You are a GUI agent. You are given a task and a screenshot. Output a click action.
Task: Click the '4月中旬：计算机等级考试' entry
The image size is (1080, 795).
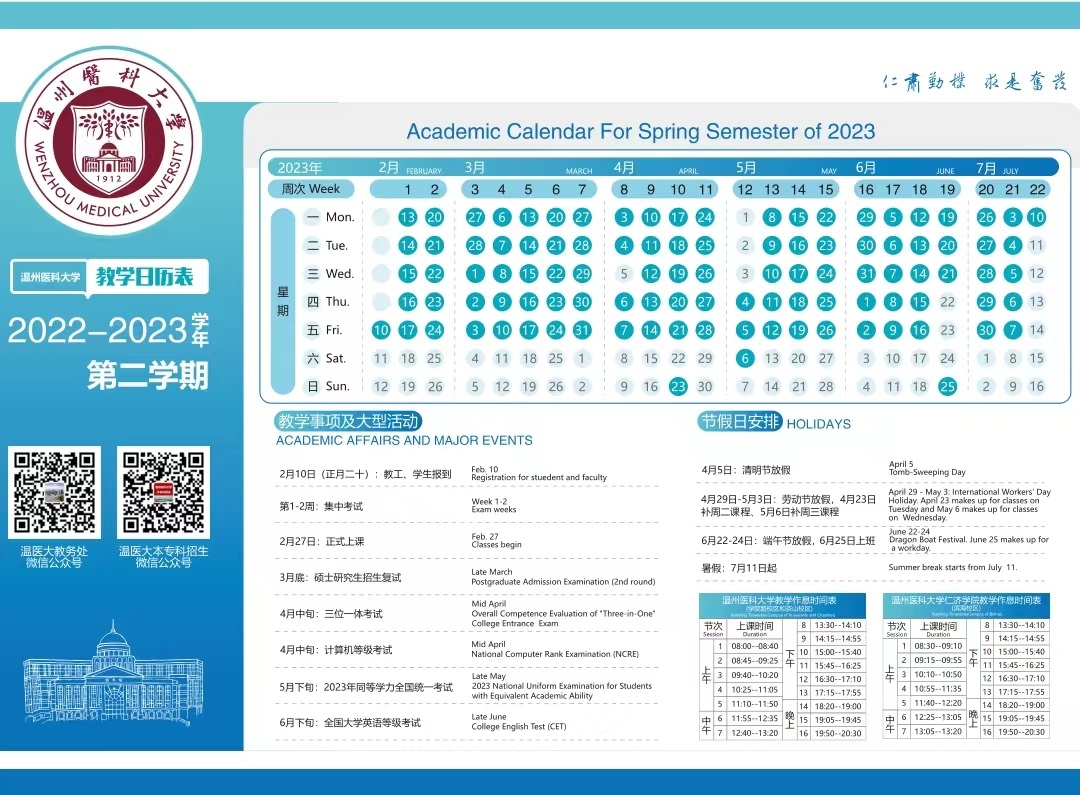pyautogui.click(x=335, y=650)
